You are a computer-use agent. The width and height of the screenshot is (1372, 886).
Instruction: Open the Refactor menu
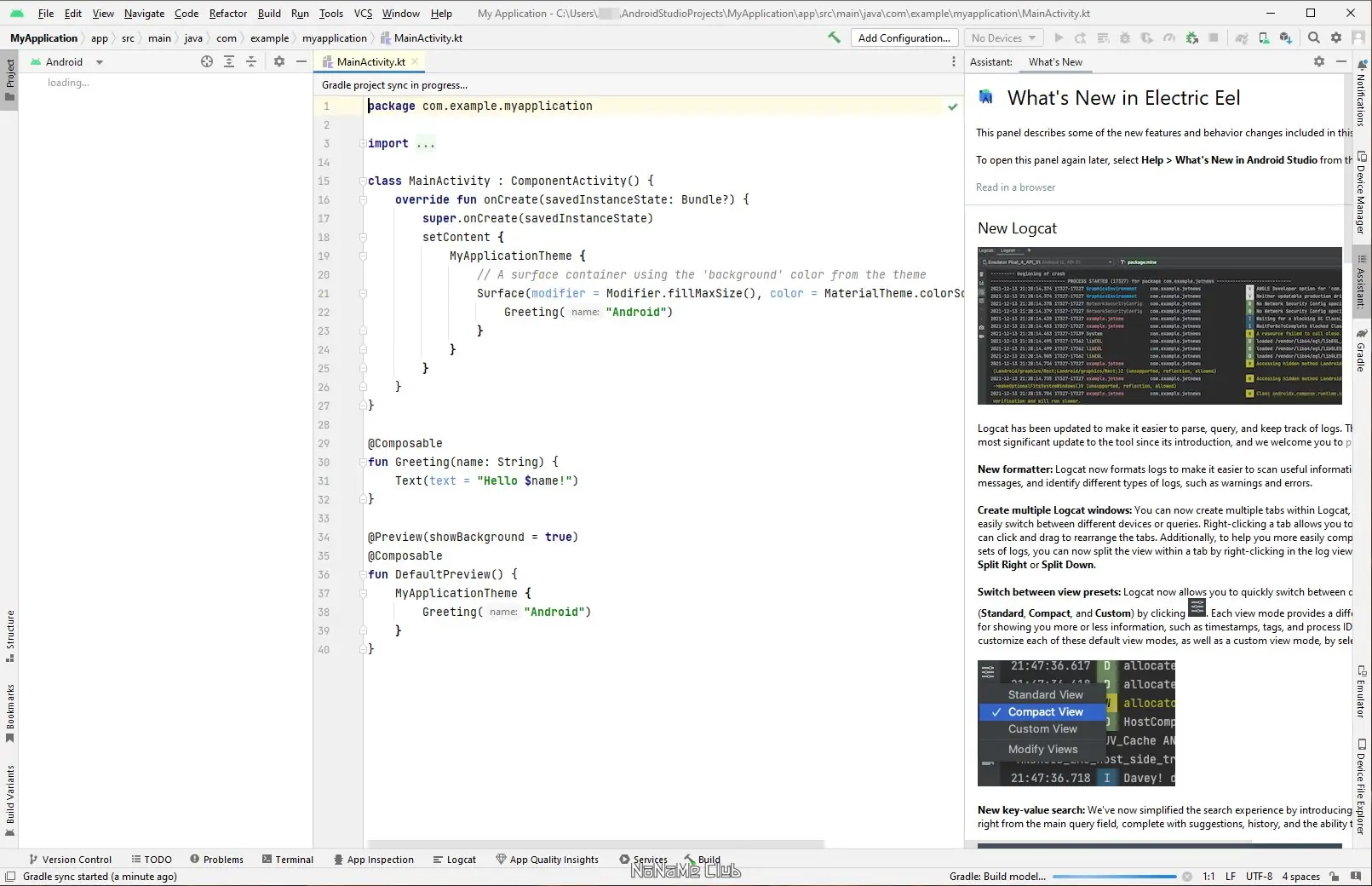227,13
